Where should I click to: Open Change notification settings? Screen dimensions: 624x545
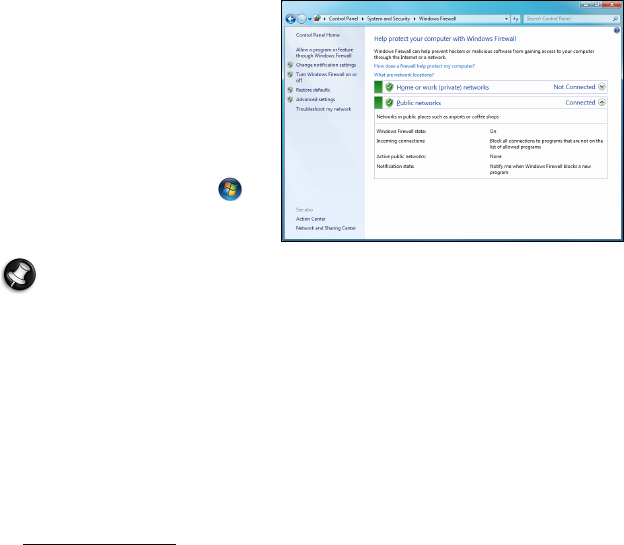(326, 65)
